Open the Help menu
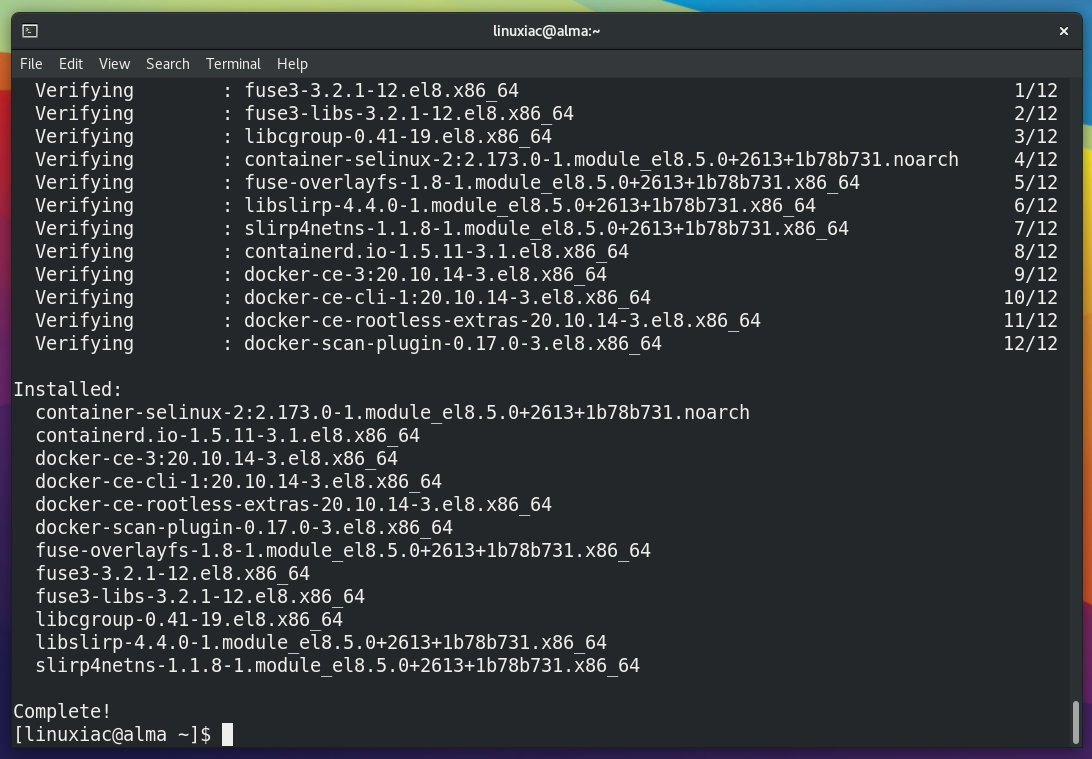Viewport: 1092px width, 759px height. (x=292, y=64)
